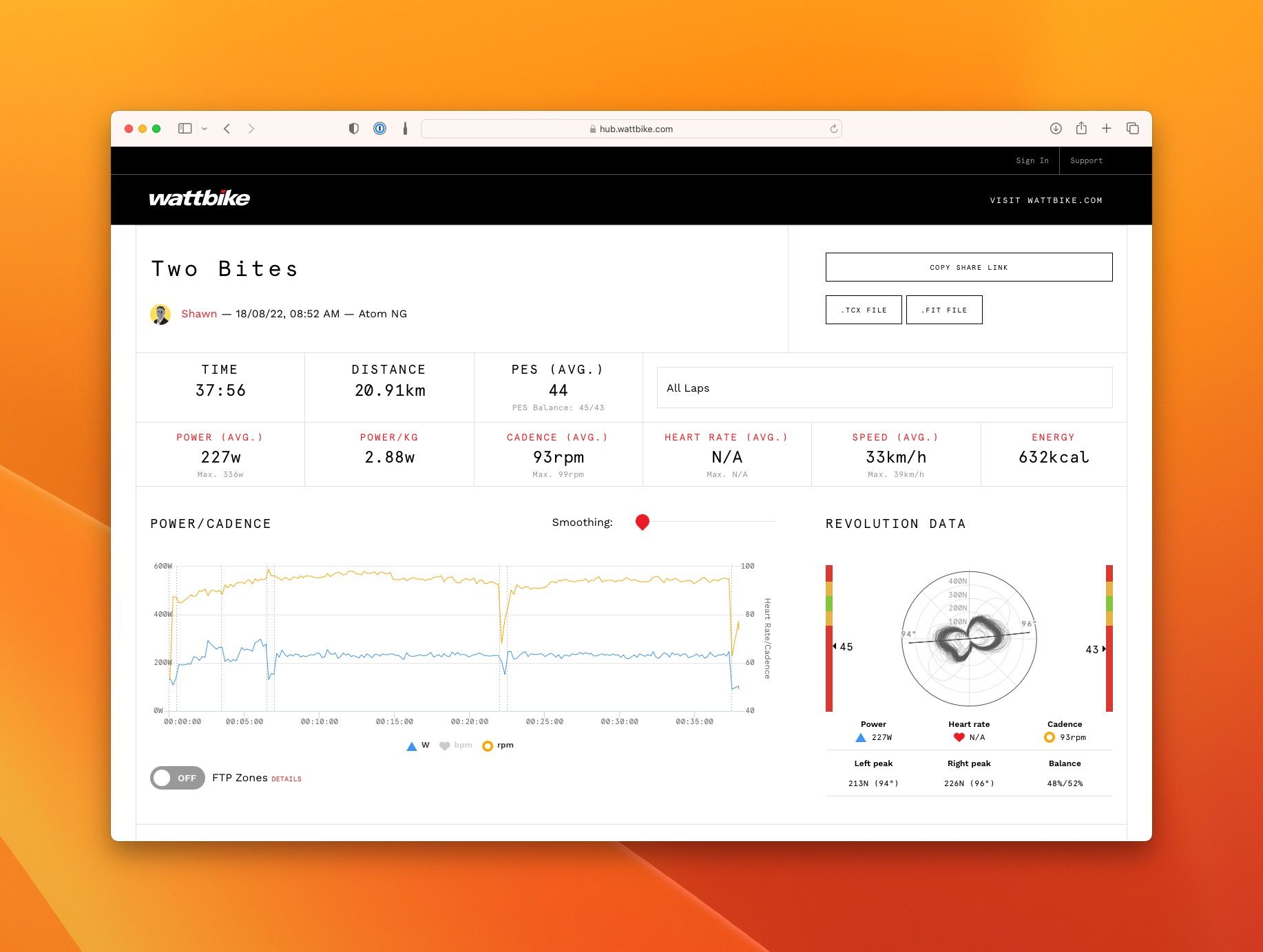Image resolution: width=1263 pixels, height=952 pixels.
Task: Toggle the rpm cadence legend
Action: [498, 745]
